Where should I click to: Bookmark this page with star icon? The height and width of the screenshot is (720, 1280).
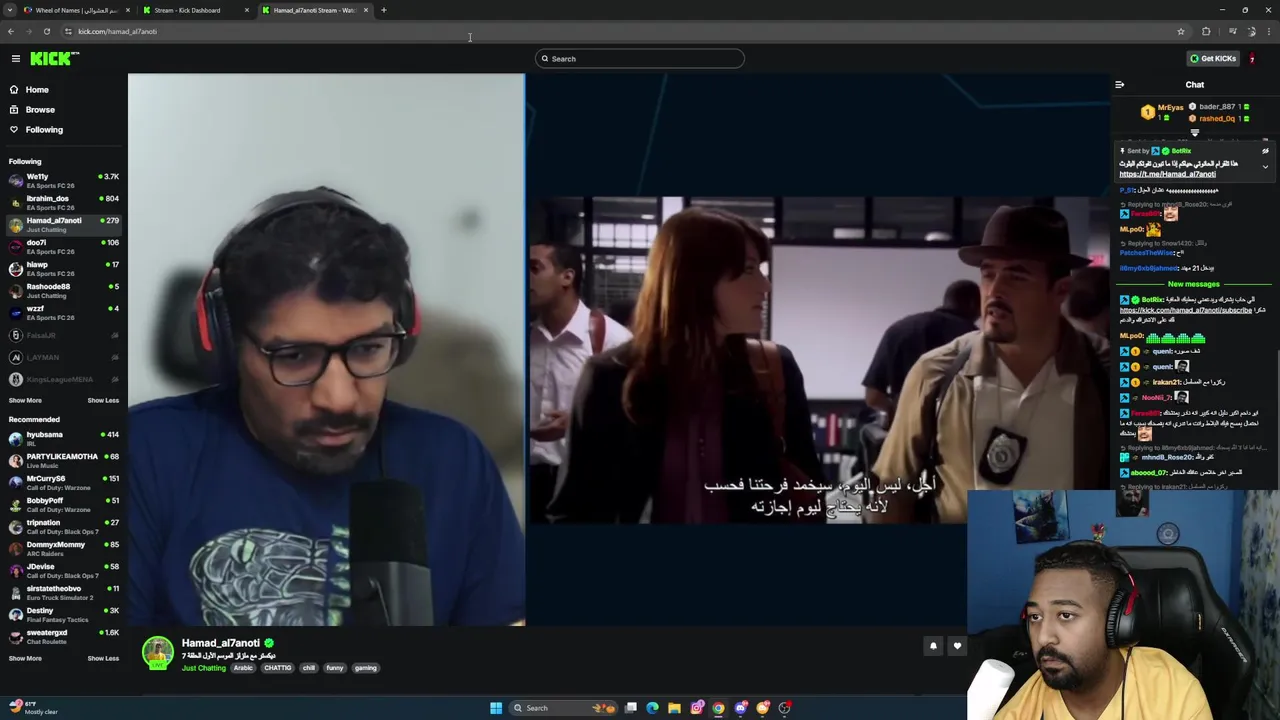coord(1181,32)
